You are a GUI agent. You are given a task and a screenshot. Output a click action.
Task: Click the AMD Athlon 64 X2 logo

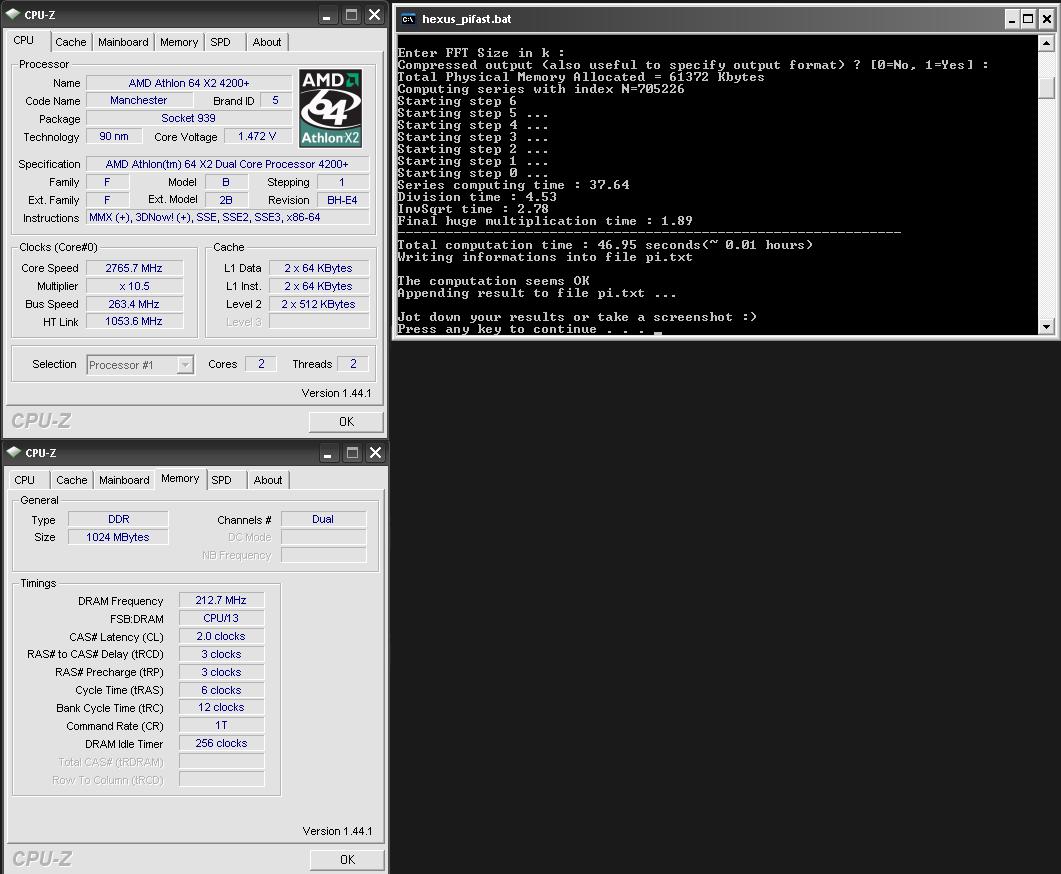330,108
